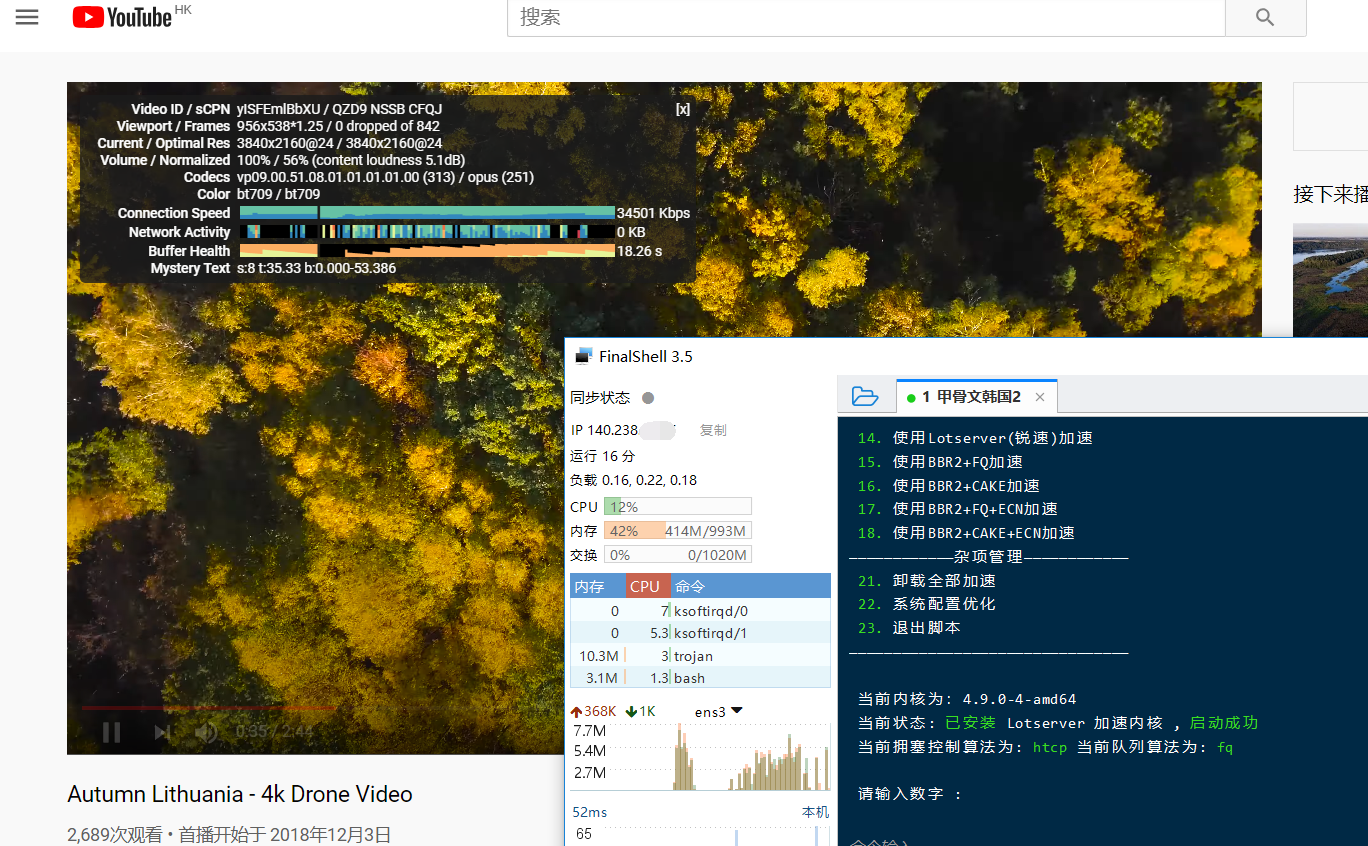
Task: Click the 接下来播放 up-next heading
Action: (x=1330, y=194)
